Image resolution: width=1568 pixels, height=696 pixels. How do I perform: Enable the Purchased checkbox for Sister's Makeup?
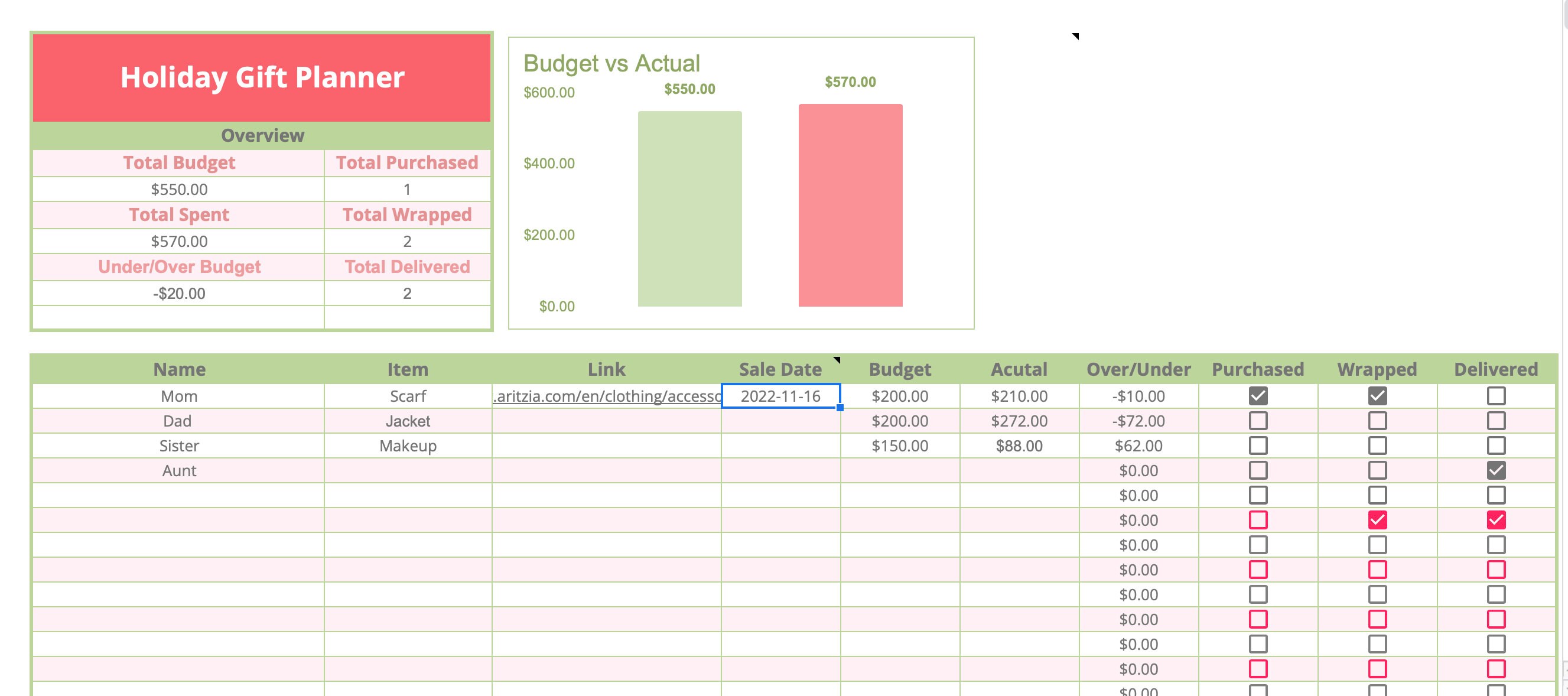pyautogui.click(x=1258, y=445)
